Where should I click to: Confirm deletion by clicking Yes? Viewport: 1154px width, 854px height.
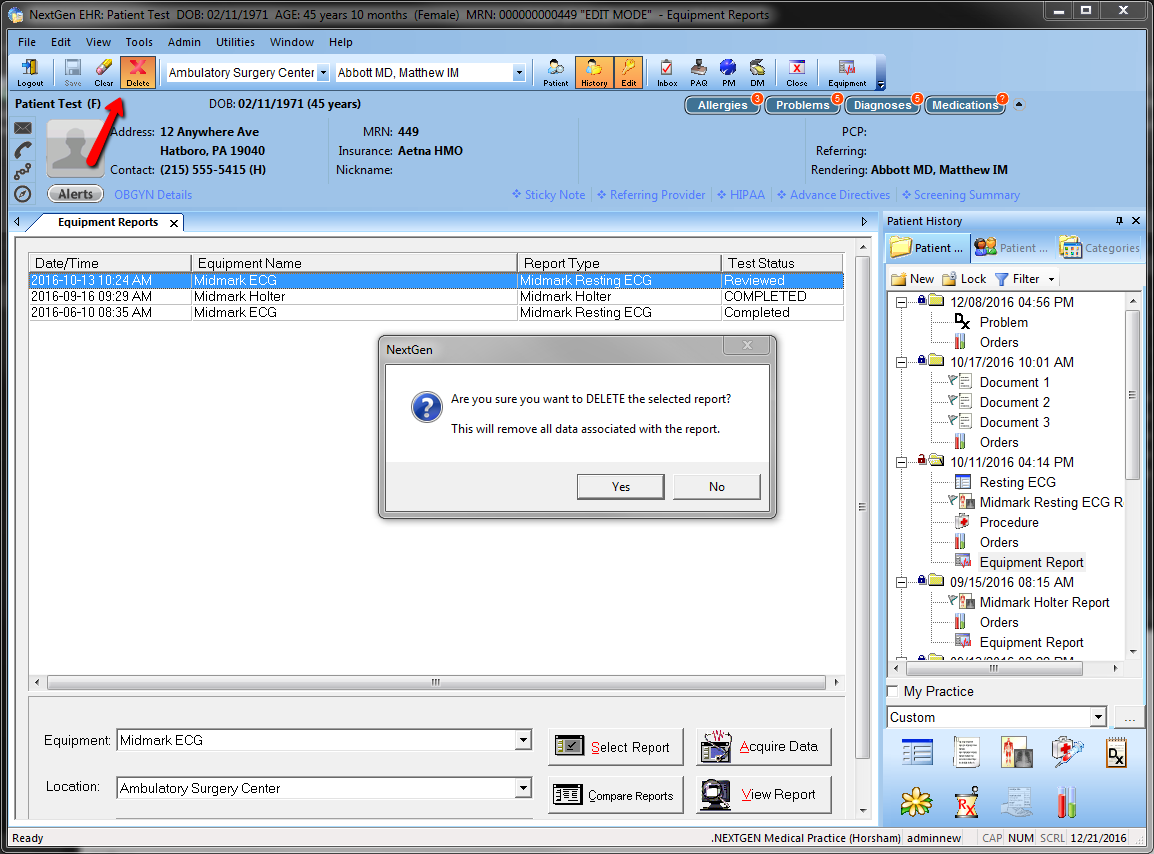tap(620, 487)
